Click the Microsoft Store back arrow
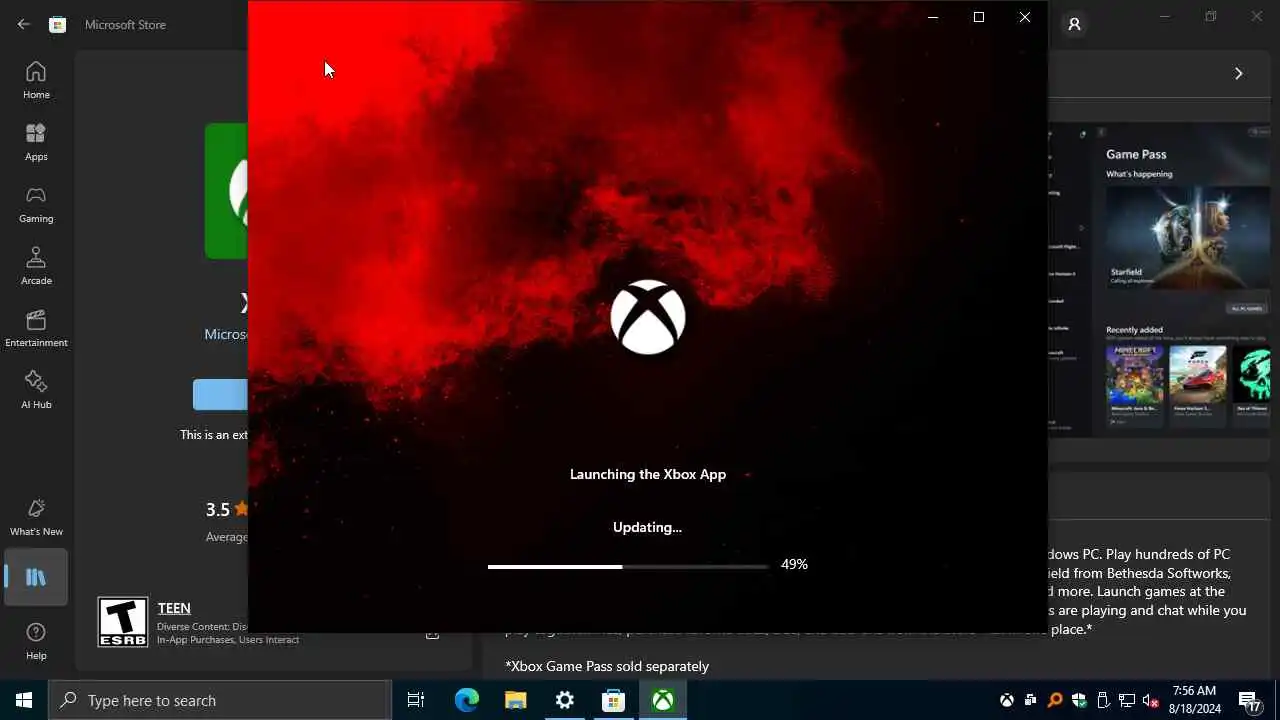1280x720 pixels. [23, 24]
